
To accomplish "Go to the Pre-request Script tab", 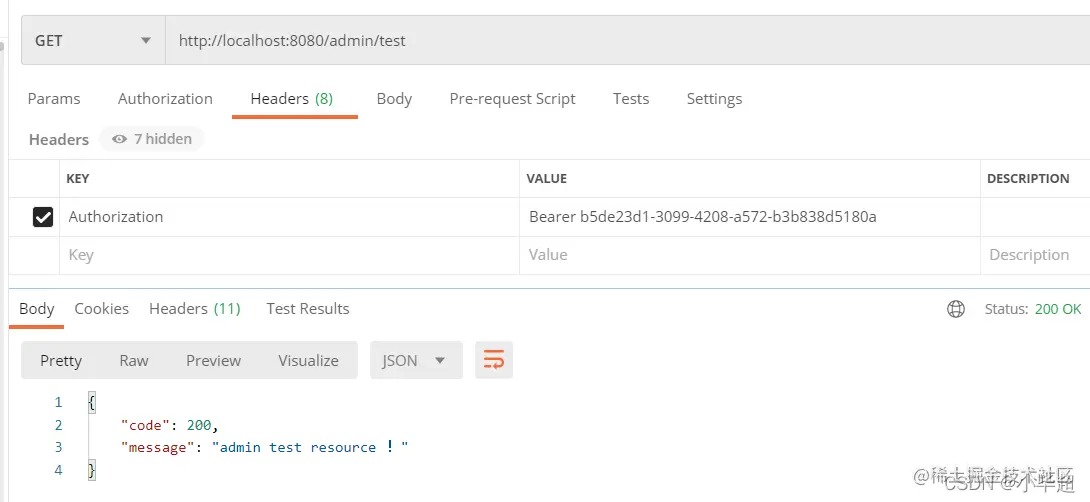I will coord(512,99).
